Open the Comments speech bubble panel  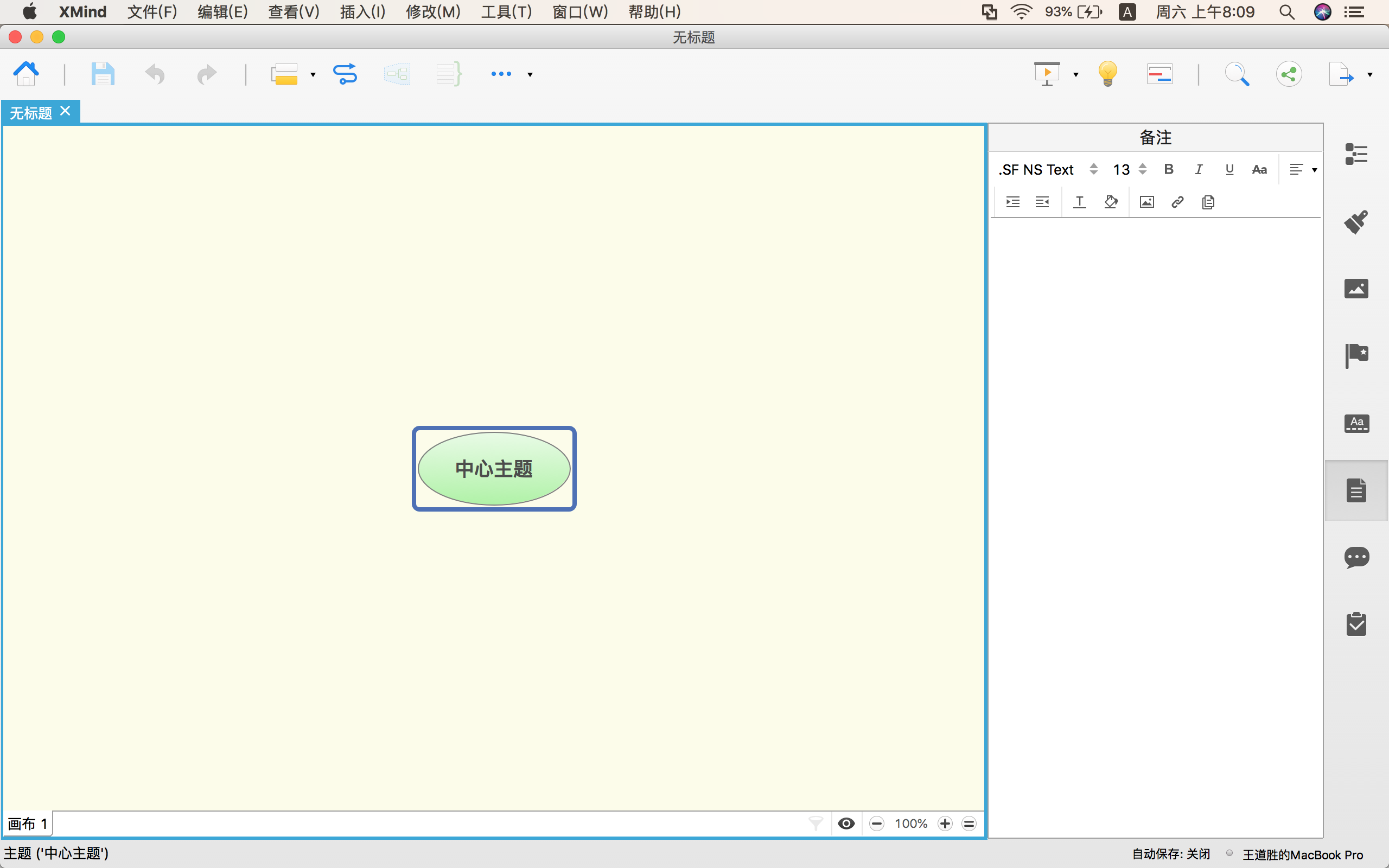click(x=1356, y=558)
